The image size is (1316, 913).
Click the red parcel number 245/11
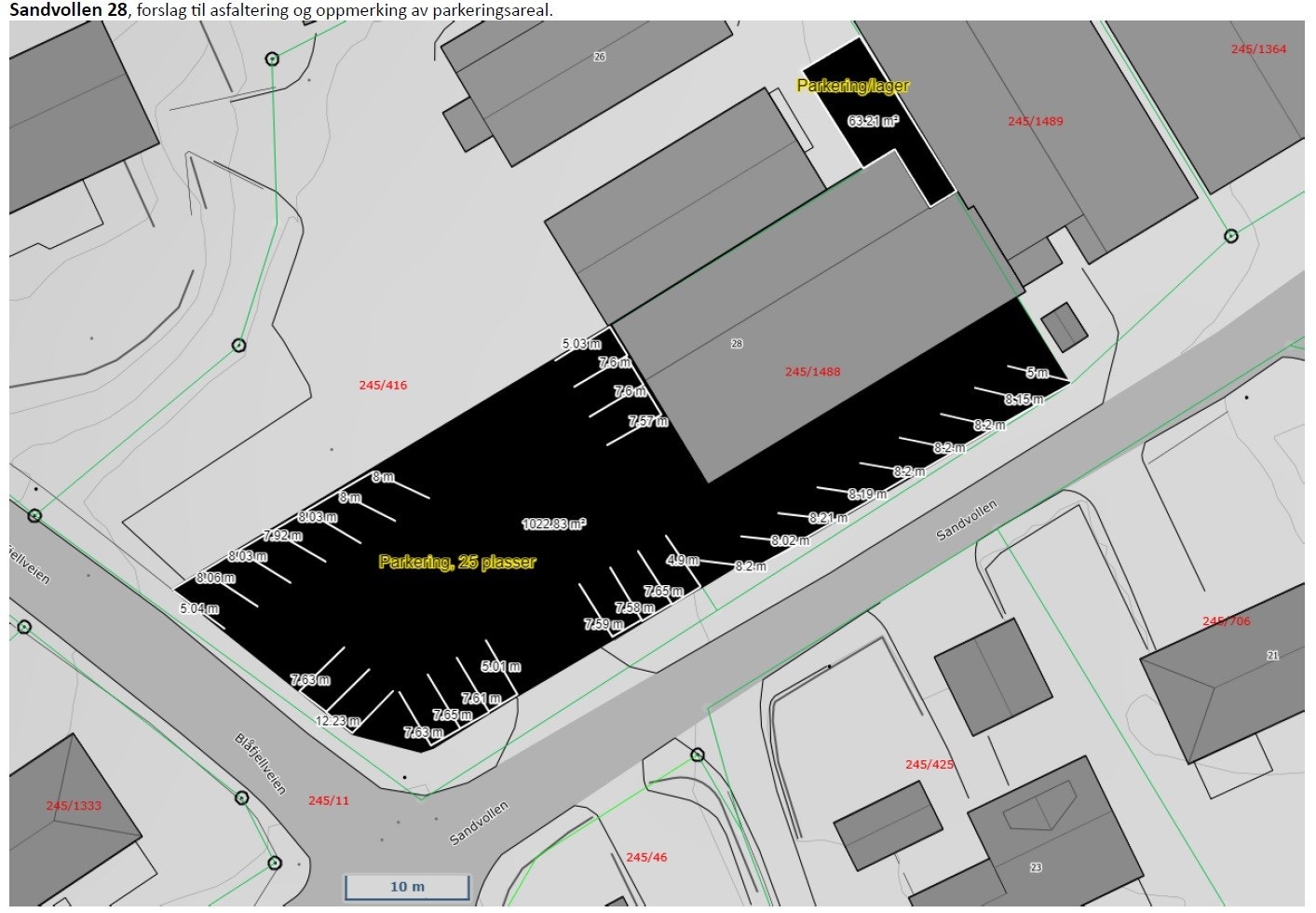tap(329, 800)
